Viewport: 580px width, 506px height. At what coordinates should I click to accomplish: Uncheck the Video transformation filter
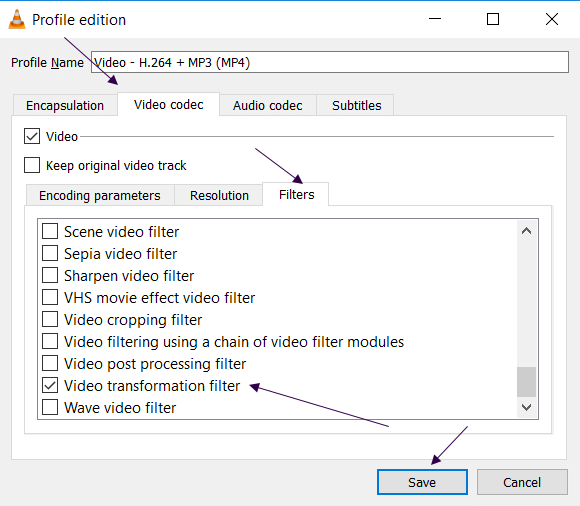click(x=50, y=385)
